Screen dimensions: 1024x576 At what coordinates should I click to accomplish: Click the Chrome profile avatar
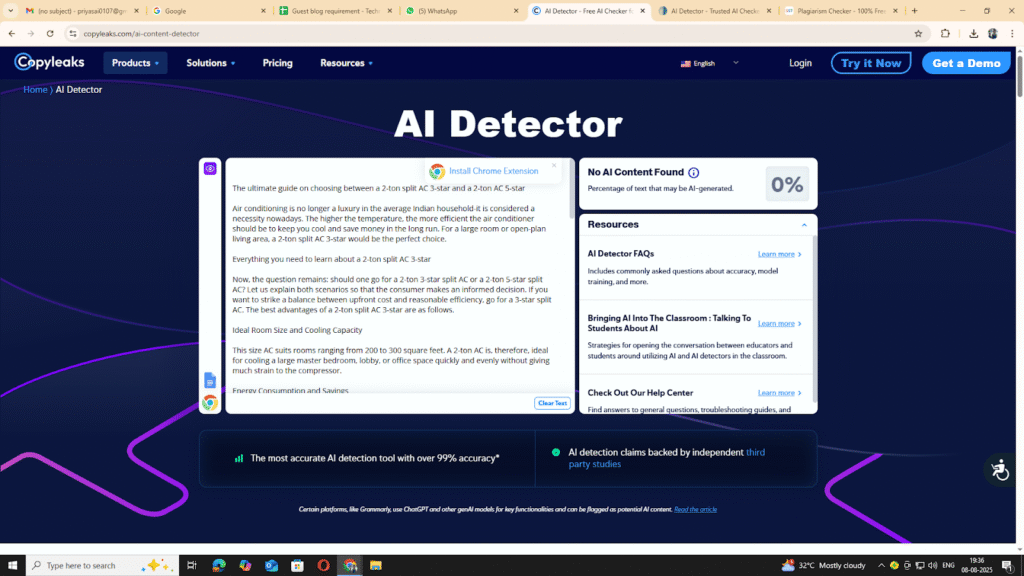point(993,33)
